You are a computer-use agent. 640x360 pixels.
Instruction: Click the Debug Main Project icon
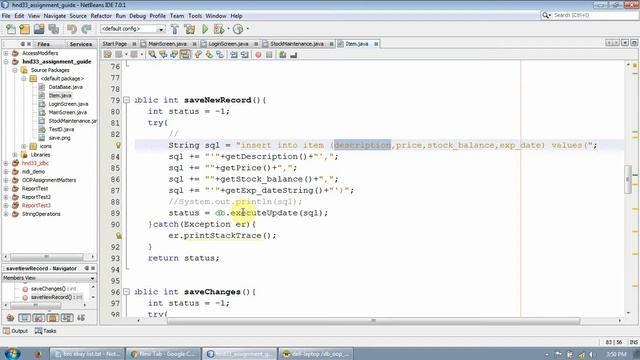coord(219,29)
